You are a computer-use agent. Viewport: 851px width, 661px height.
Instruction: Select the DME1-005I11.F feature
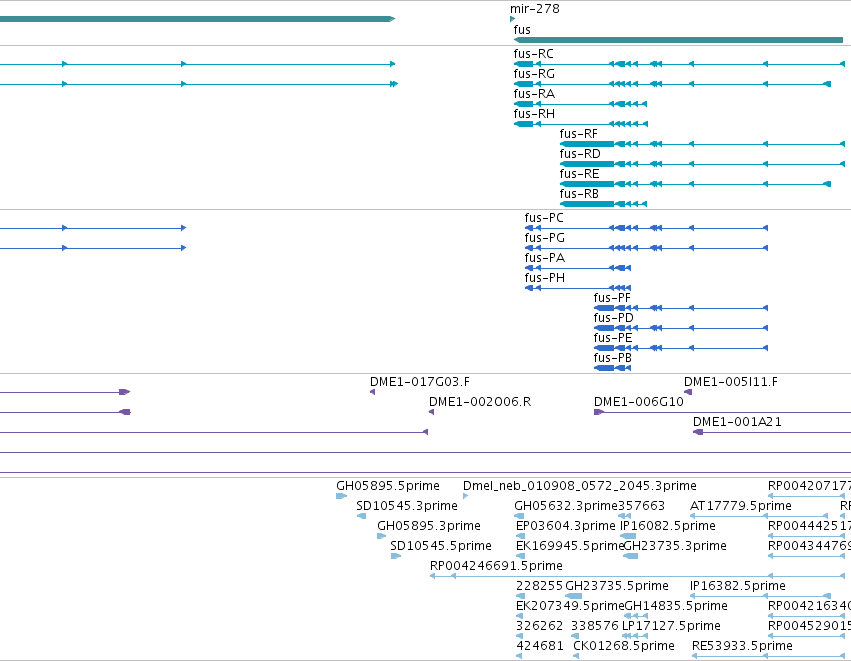click(688, 392)
